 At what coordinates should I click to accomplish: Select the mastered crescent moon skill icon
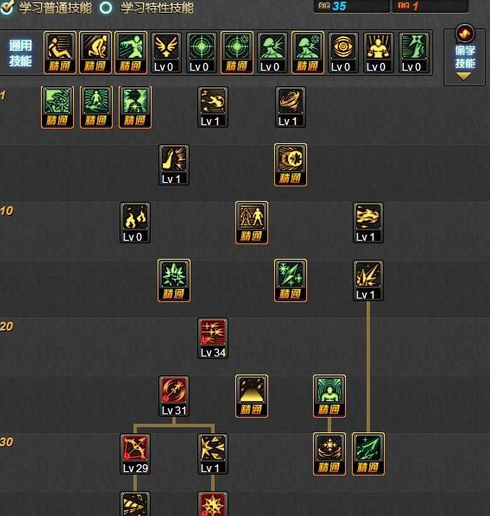pos(290,165)
